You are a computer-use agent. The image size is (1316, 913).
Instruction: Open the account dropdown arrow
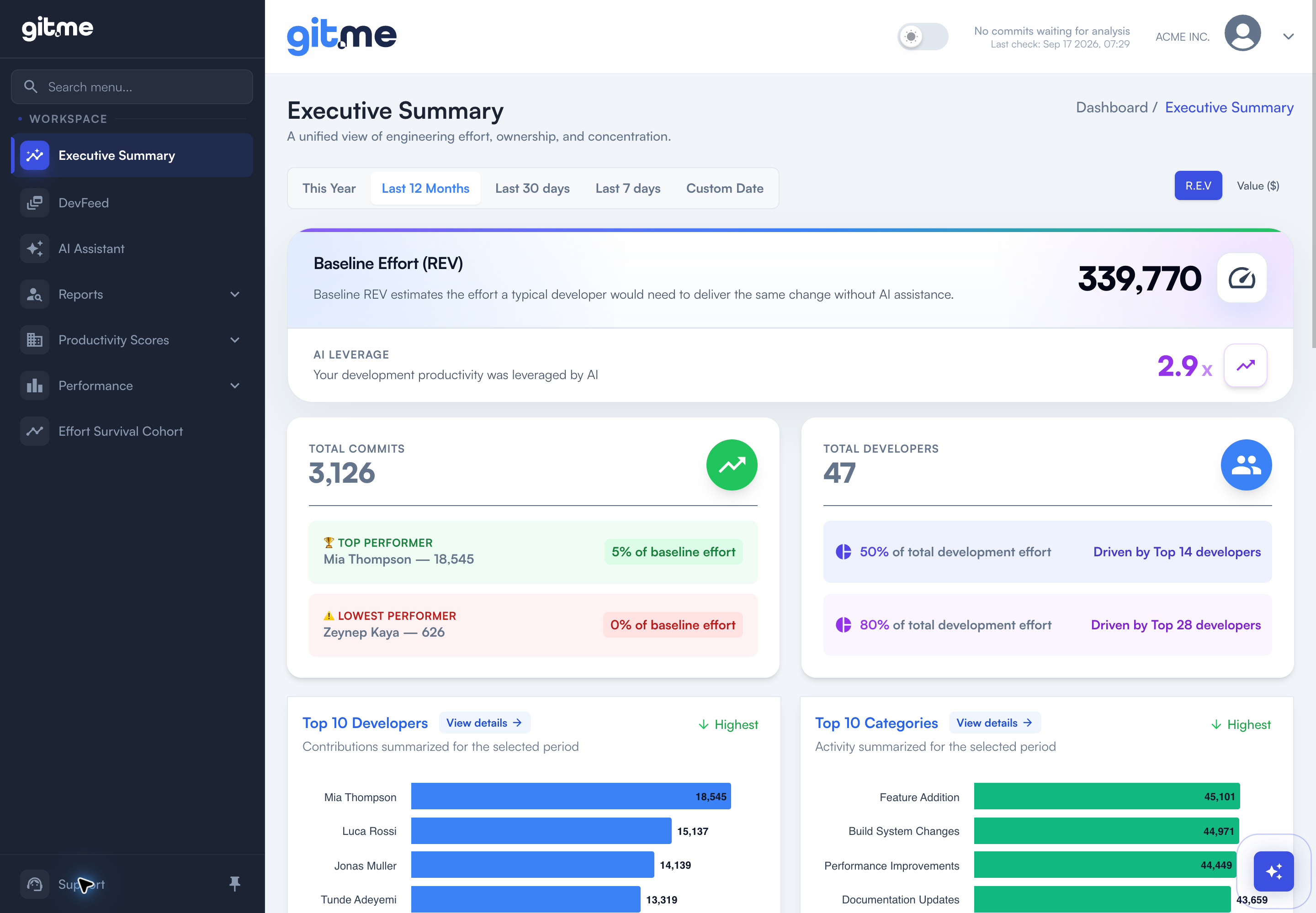[x=1289, y=37]
